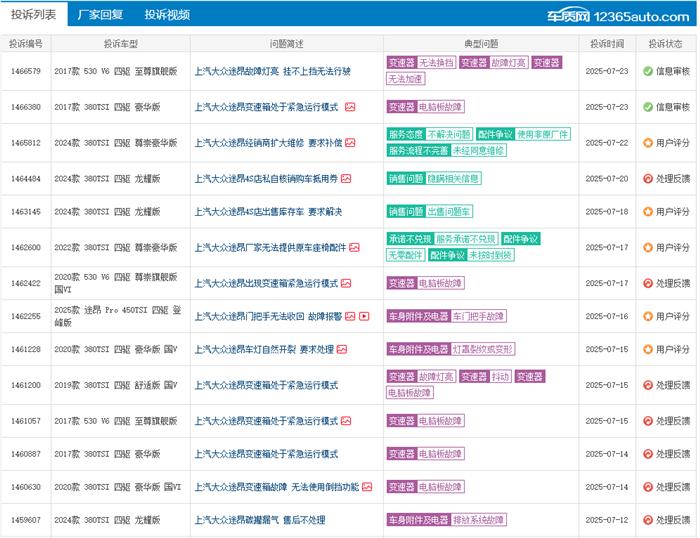Click 用户评分 star icon for 1465812
Image resolution: width=700 pixels, height=538 pixels.
click(648, 143)
